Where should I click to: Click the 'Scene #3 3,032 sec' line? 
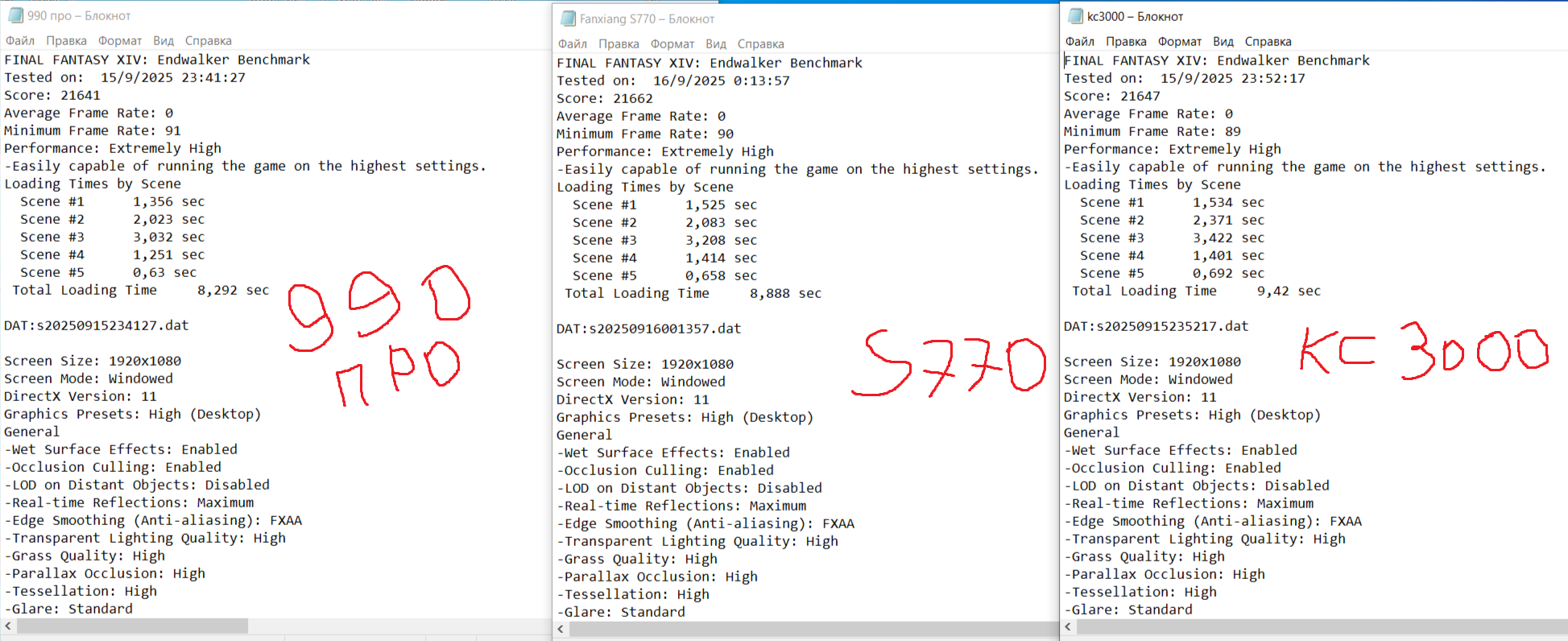click(x=113, y=237)
